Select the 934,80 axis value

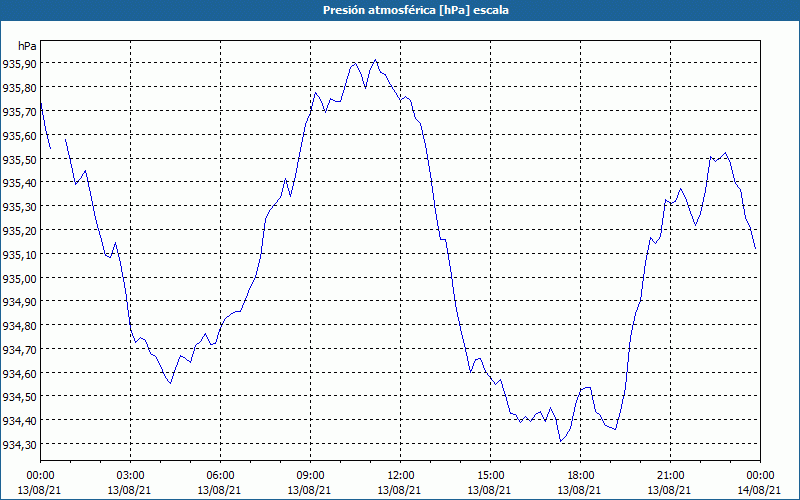click(19, 326)
